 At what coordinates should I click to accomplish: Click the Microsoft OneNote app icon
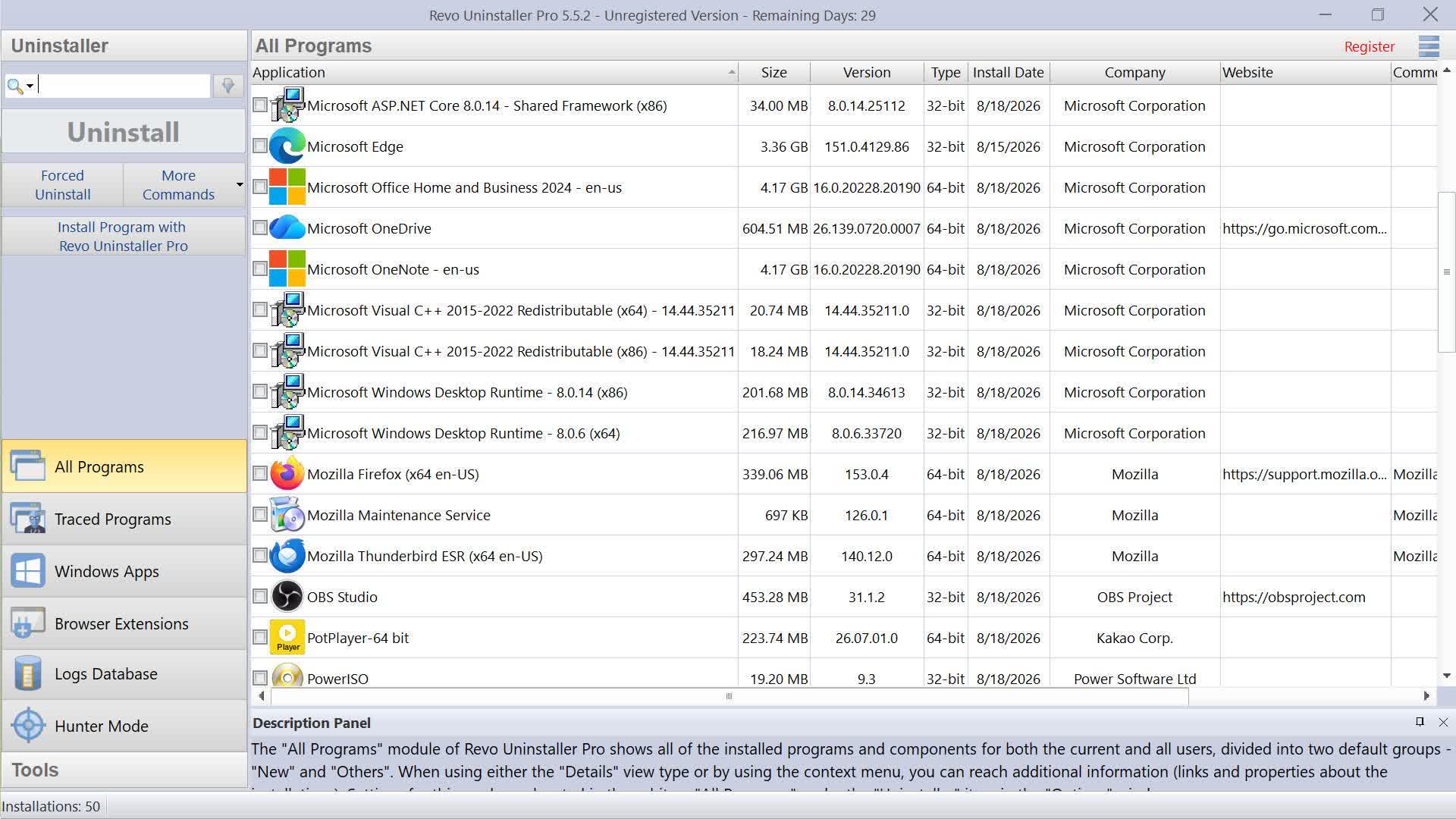[x=287, y=269]
